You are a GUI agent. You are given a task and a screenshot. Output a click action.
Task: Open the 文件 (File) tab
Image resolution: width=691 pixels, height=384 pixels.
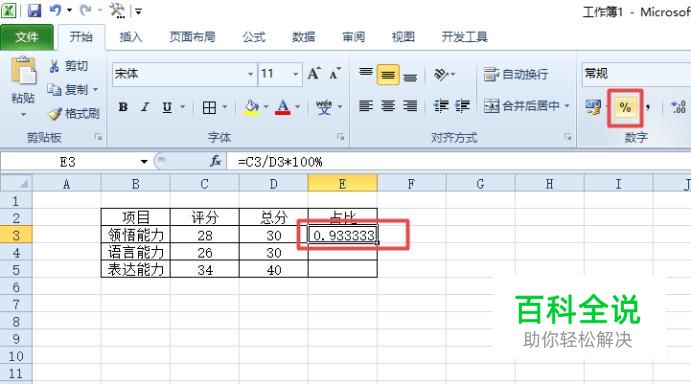pyautogui.click(x=26, y=37)
